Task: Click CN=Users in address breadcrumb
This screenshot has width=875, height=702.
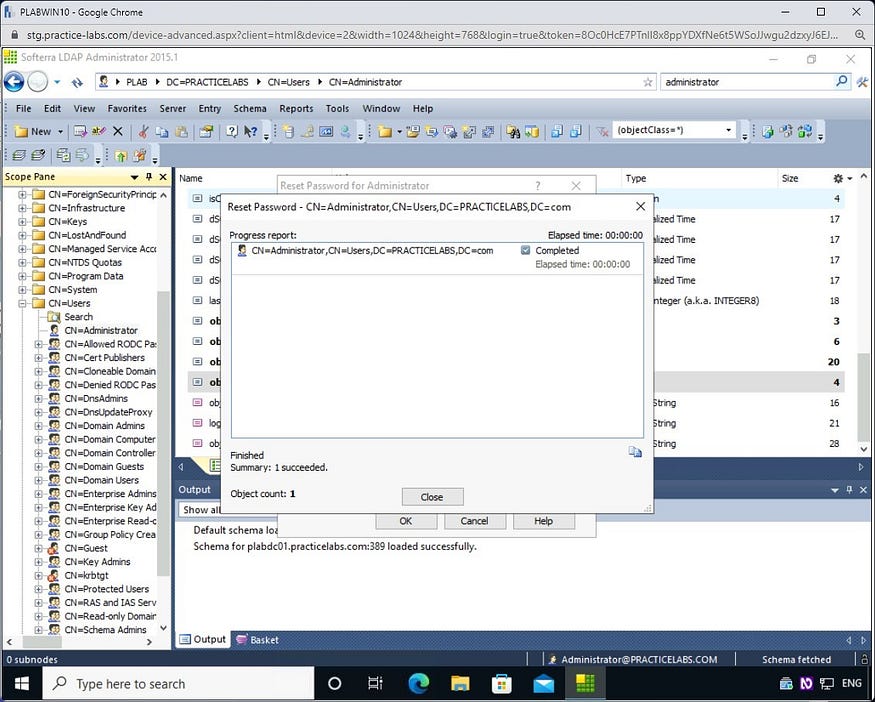Action: (x=288, y=82)
